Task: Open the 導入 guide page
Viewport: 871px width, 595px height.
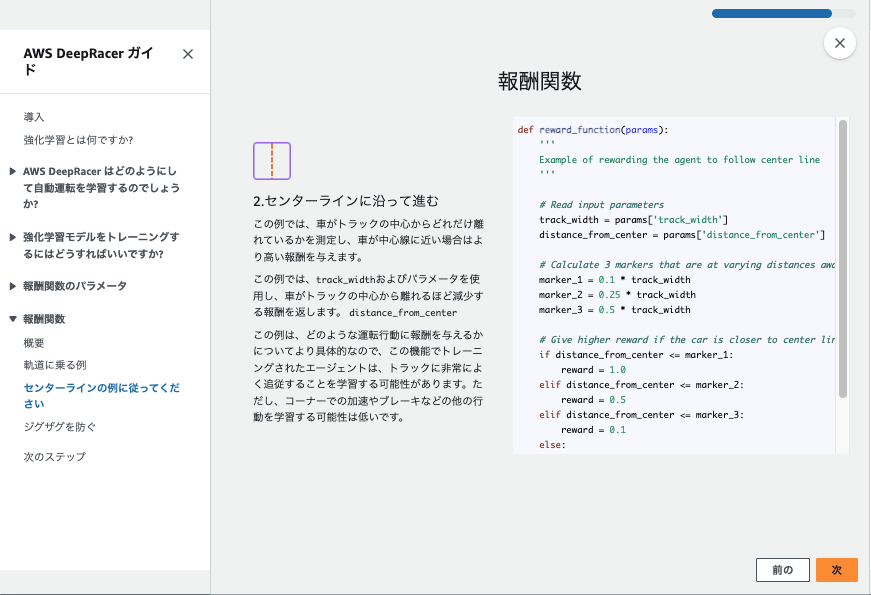Action: (34, 117)
